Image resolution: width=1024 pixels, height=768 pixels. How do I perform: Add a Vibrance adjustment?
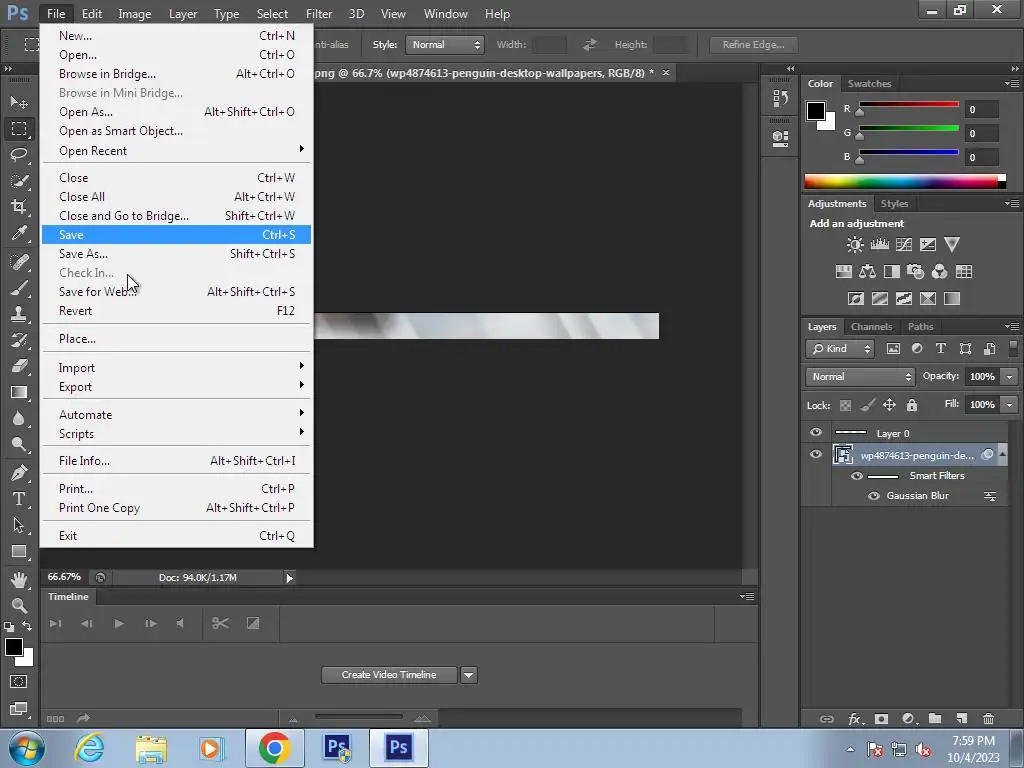952,245
